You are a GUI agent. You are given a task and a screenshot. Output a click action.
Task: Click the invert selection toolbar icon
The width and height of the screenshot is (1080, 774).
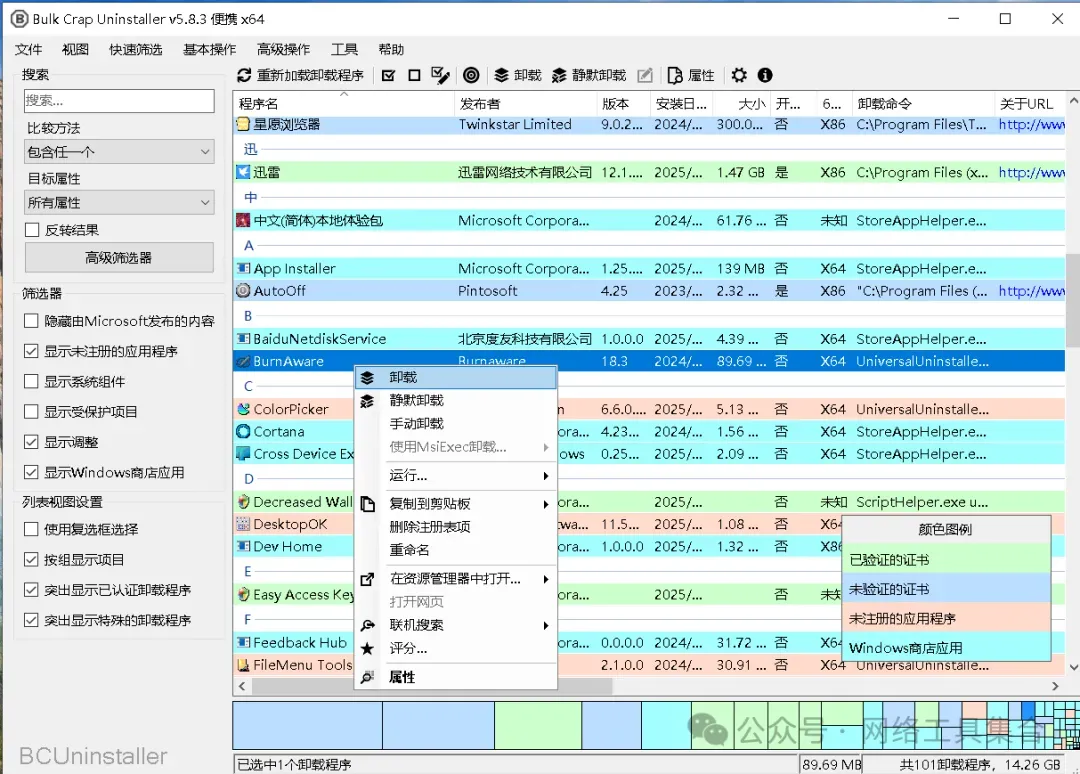440,75
